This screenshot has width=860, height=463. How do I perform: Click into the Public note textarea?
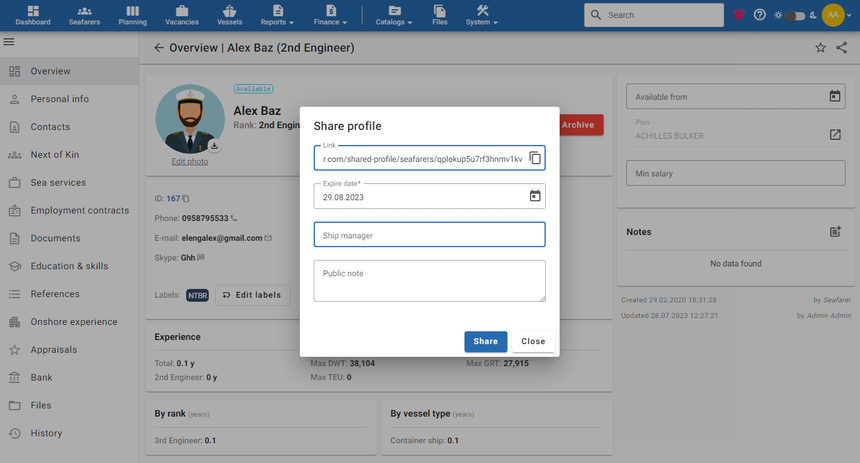(429, 281)
